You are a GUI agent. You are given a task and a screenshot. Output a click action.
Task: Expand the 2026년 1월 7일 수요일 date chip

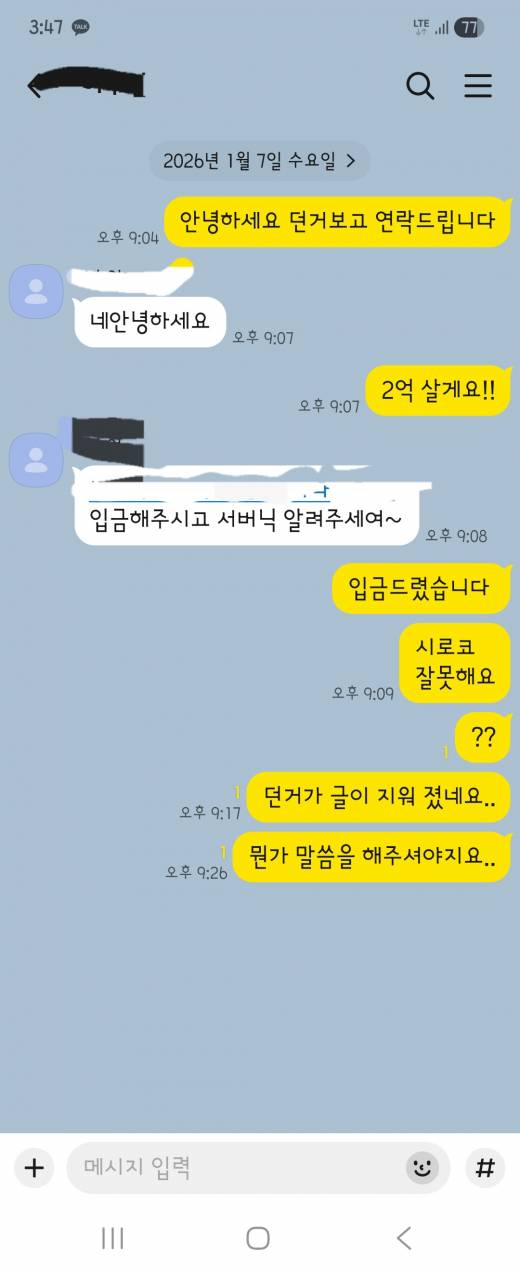259,160
